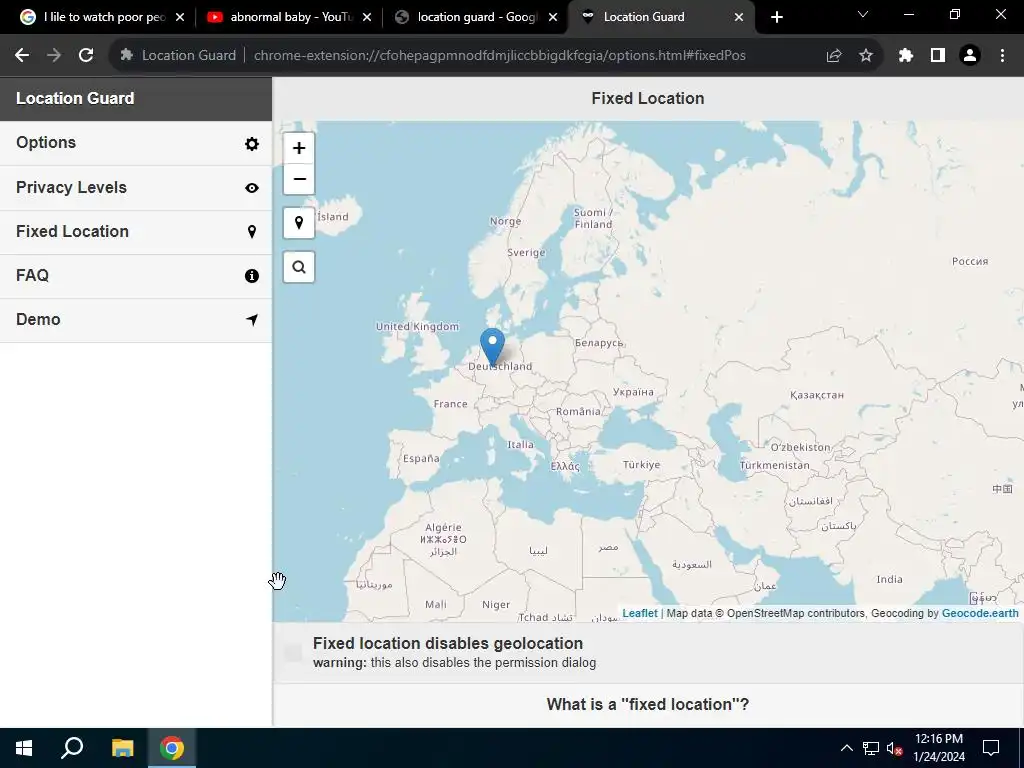The image size is (1024, 768).
Task: Switch to 'location guard - Google' tab
Action: coord(475,18)
